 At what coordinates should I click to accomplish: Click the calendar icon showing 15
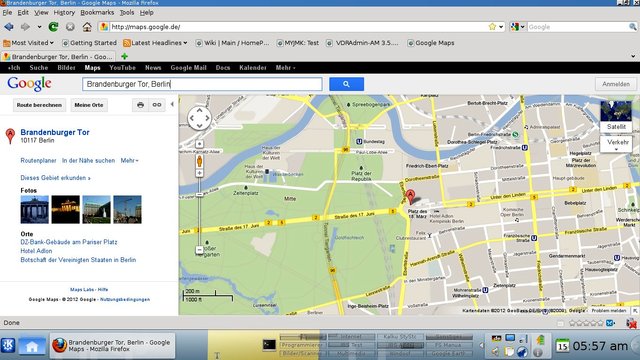coord(562,346)
